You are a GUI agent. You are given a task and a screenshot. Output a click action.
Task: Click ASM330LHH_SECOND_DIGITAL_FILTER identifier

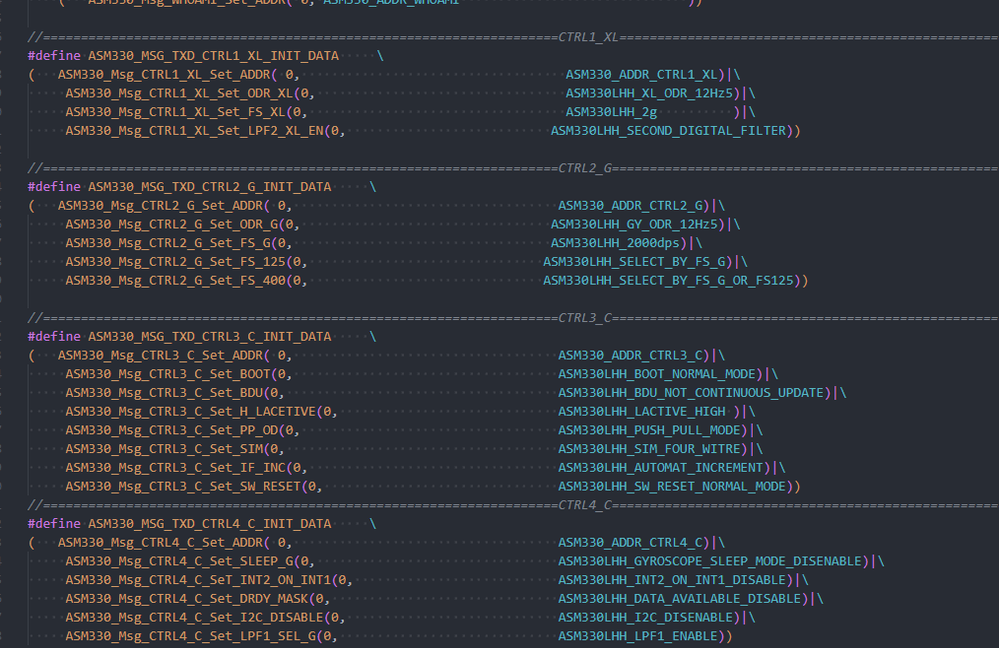coord(669,131)
